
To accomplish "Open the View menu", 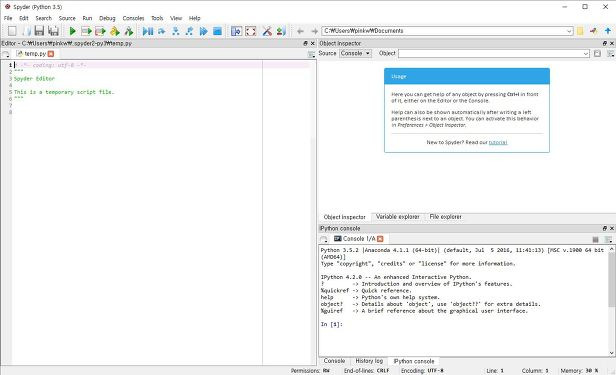I will (176, 18).
